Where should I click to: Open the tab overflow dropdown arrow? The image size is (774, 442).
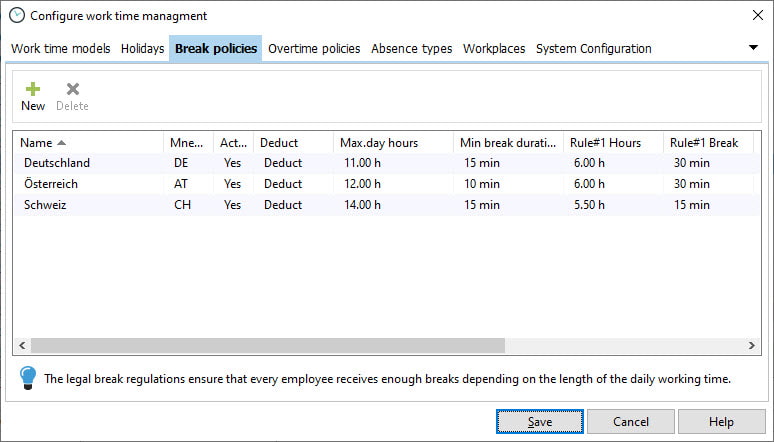click(x=753, y=48)
